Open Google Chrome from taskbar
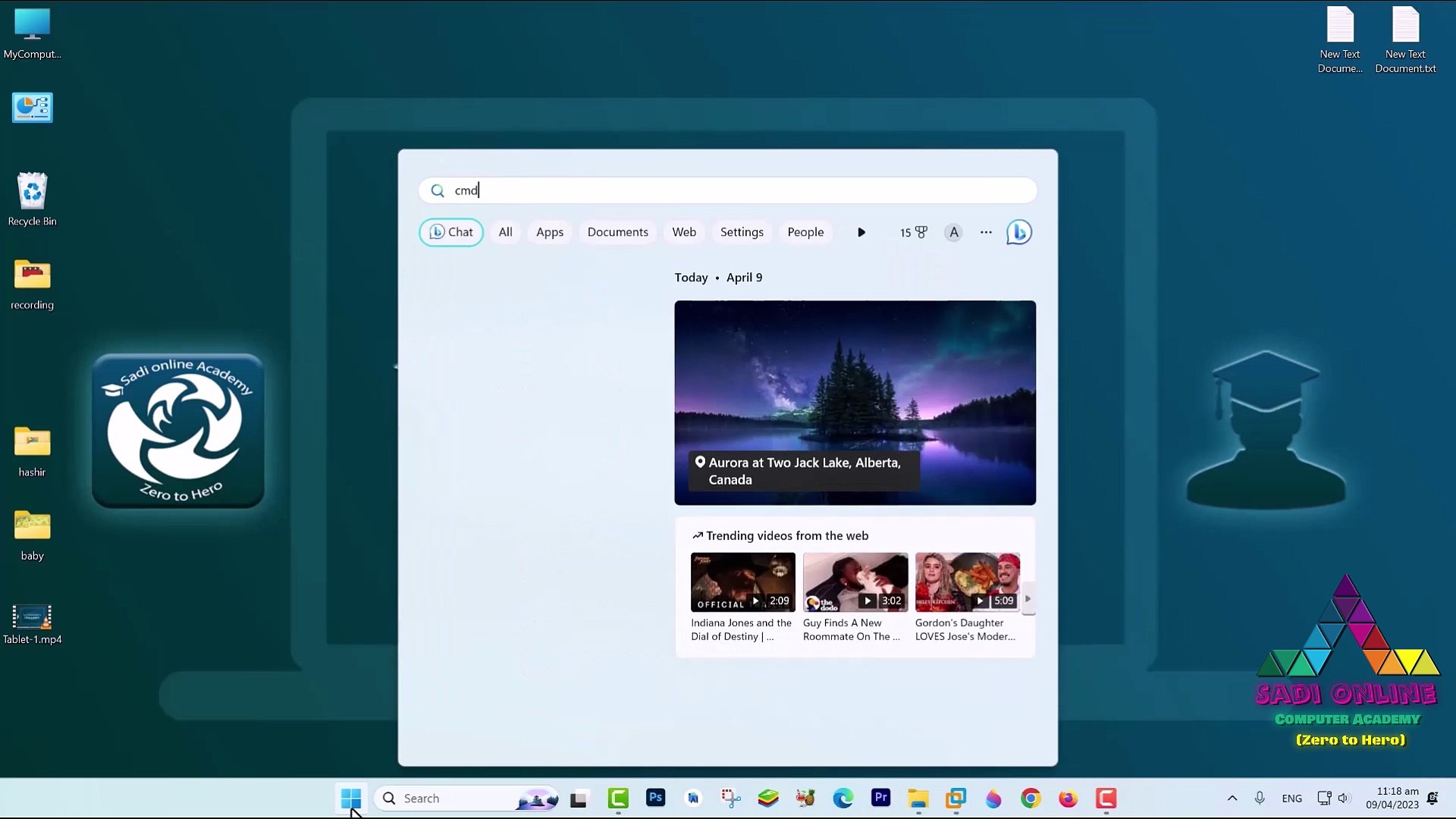The width and height of the screenshot is (1456, 819). point(1030,798)
